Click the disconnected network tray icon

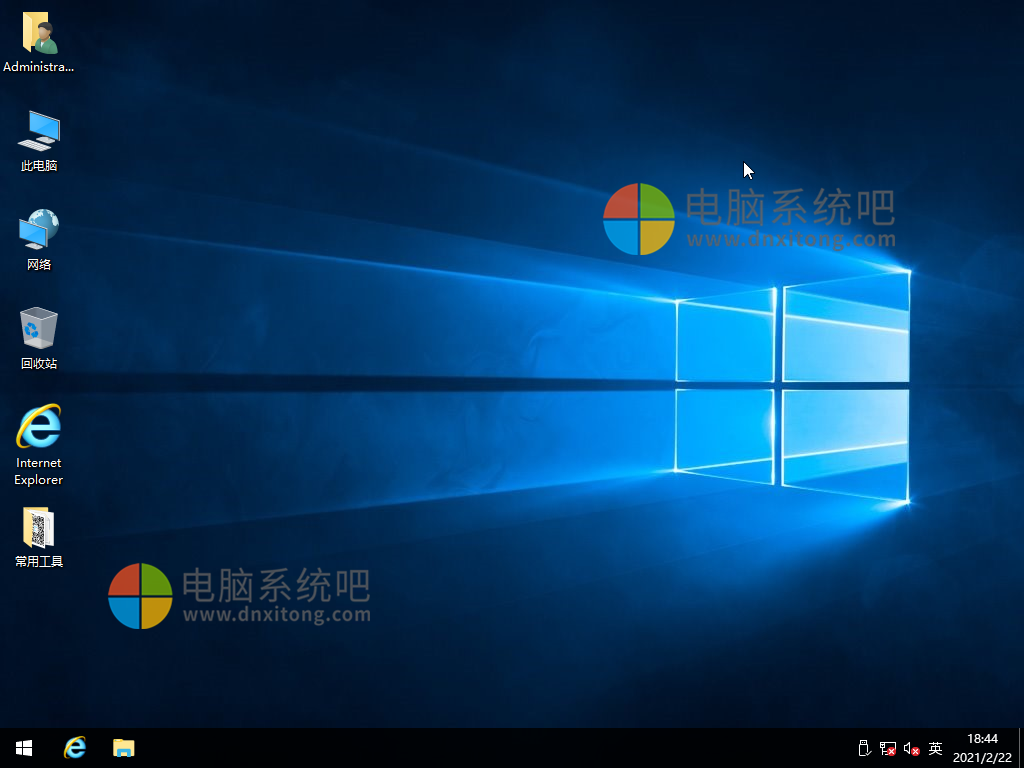click(886, 747)
